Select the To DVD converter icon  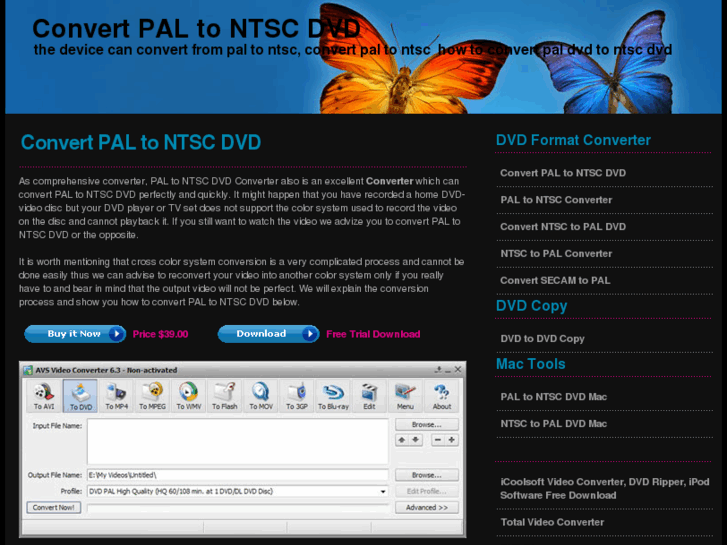pos(80,396)
